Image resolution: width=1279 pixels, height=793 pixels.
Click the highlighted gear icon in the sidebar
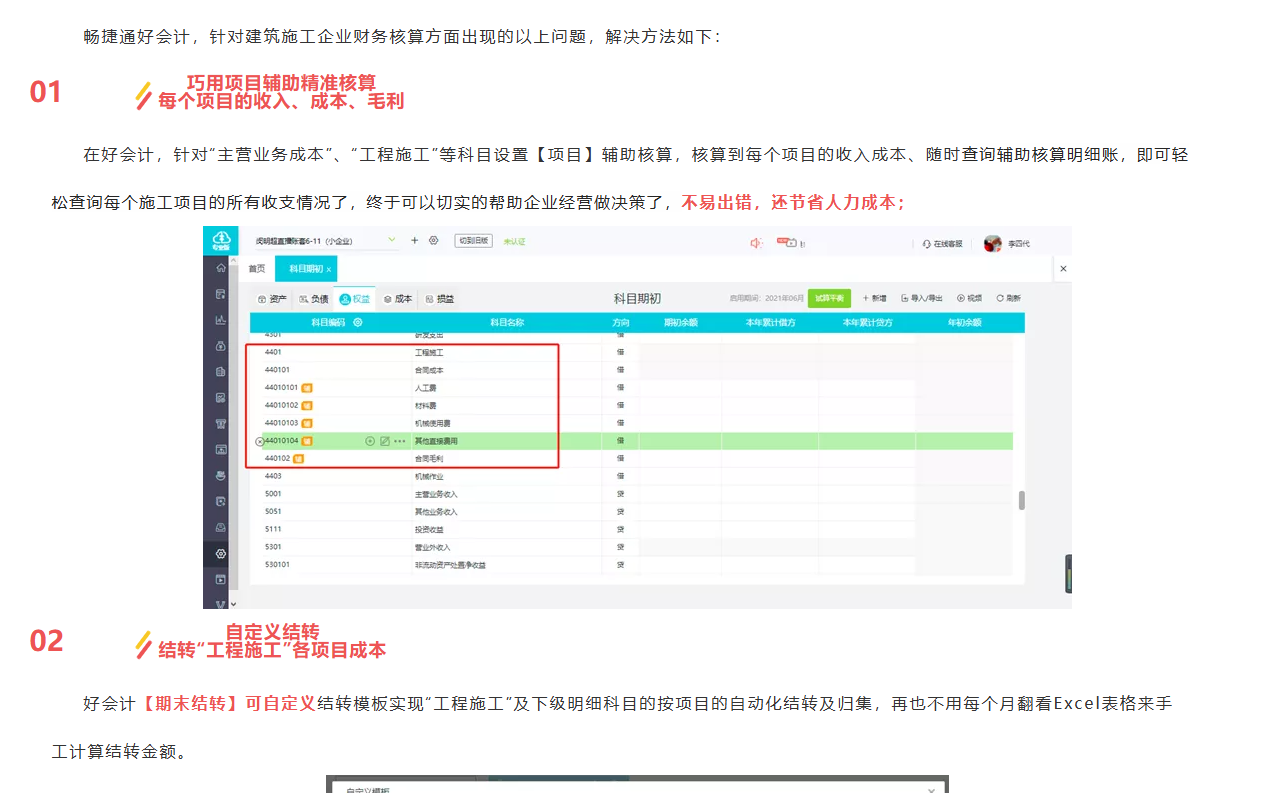click(x=221, y=554)
